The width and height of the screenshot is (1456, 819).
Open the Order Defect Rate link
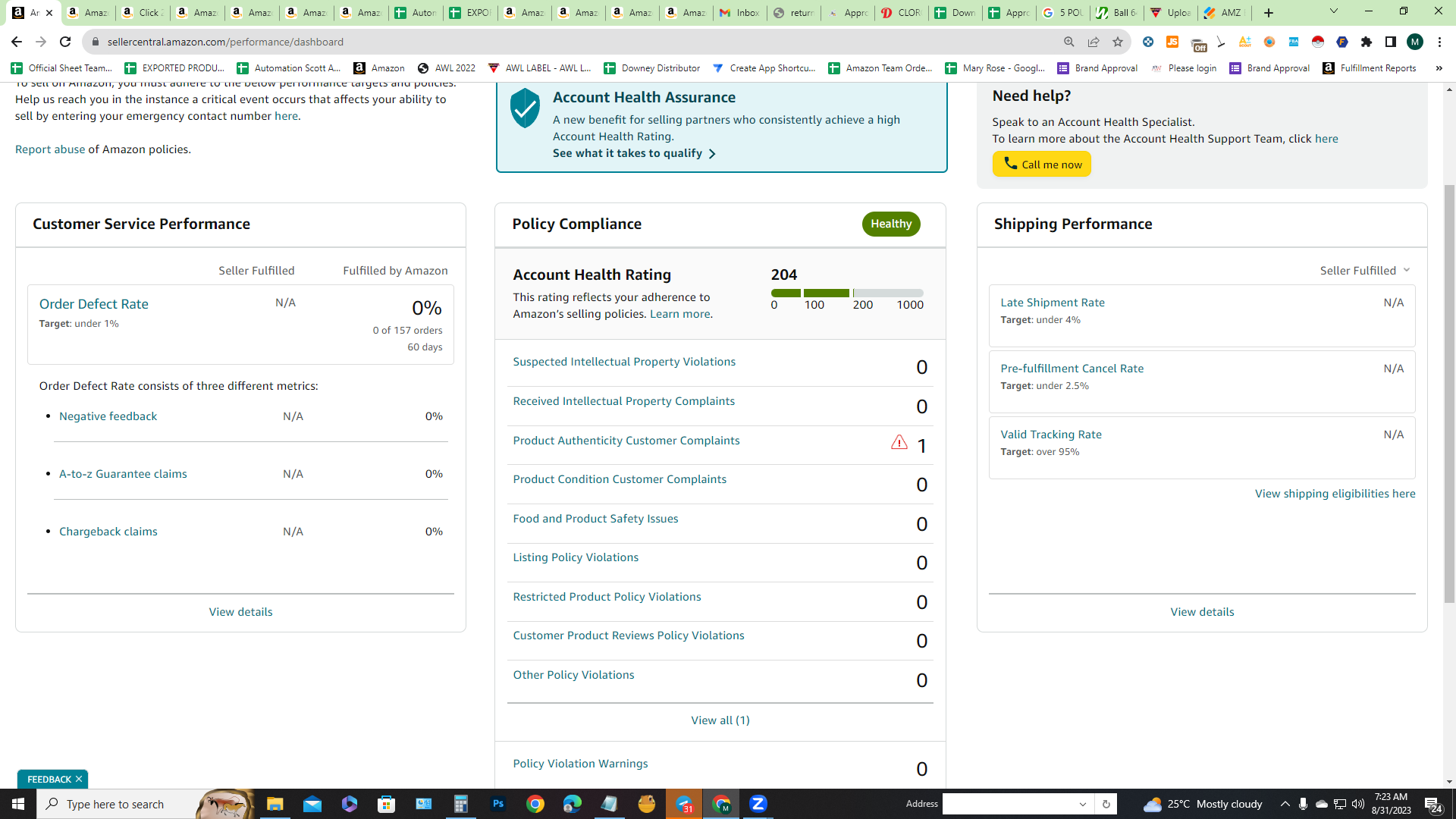(x=94, y=304)
